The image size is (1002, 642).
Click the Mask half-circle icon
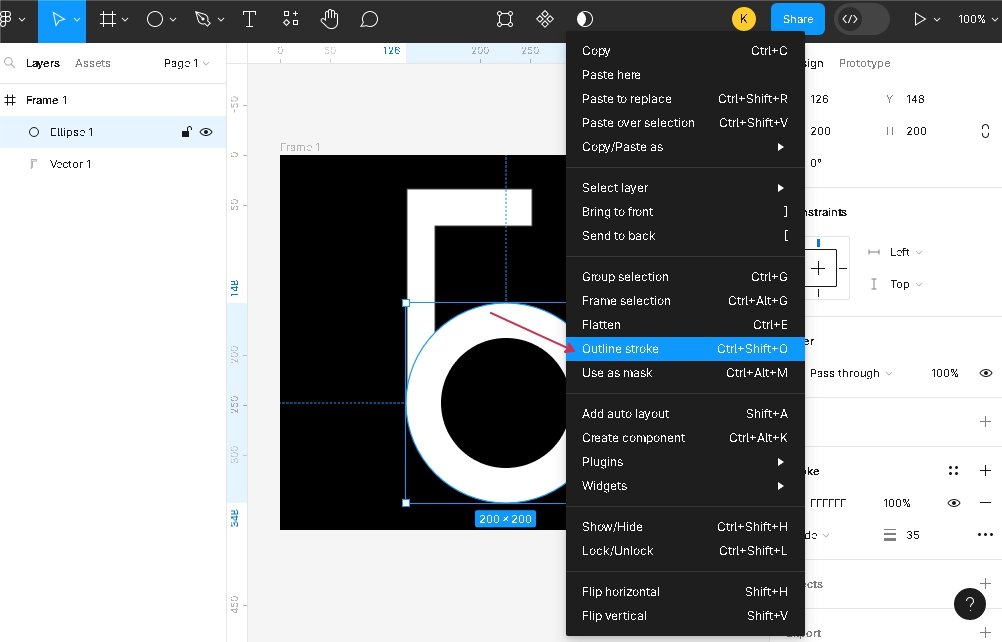click(585, 19)
